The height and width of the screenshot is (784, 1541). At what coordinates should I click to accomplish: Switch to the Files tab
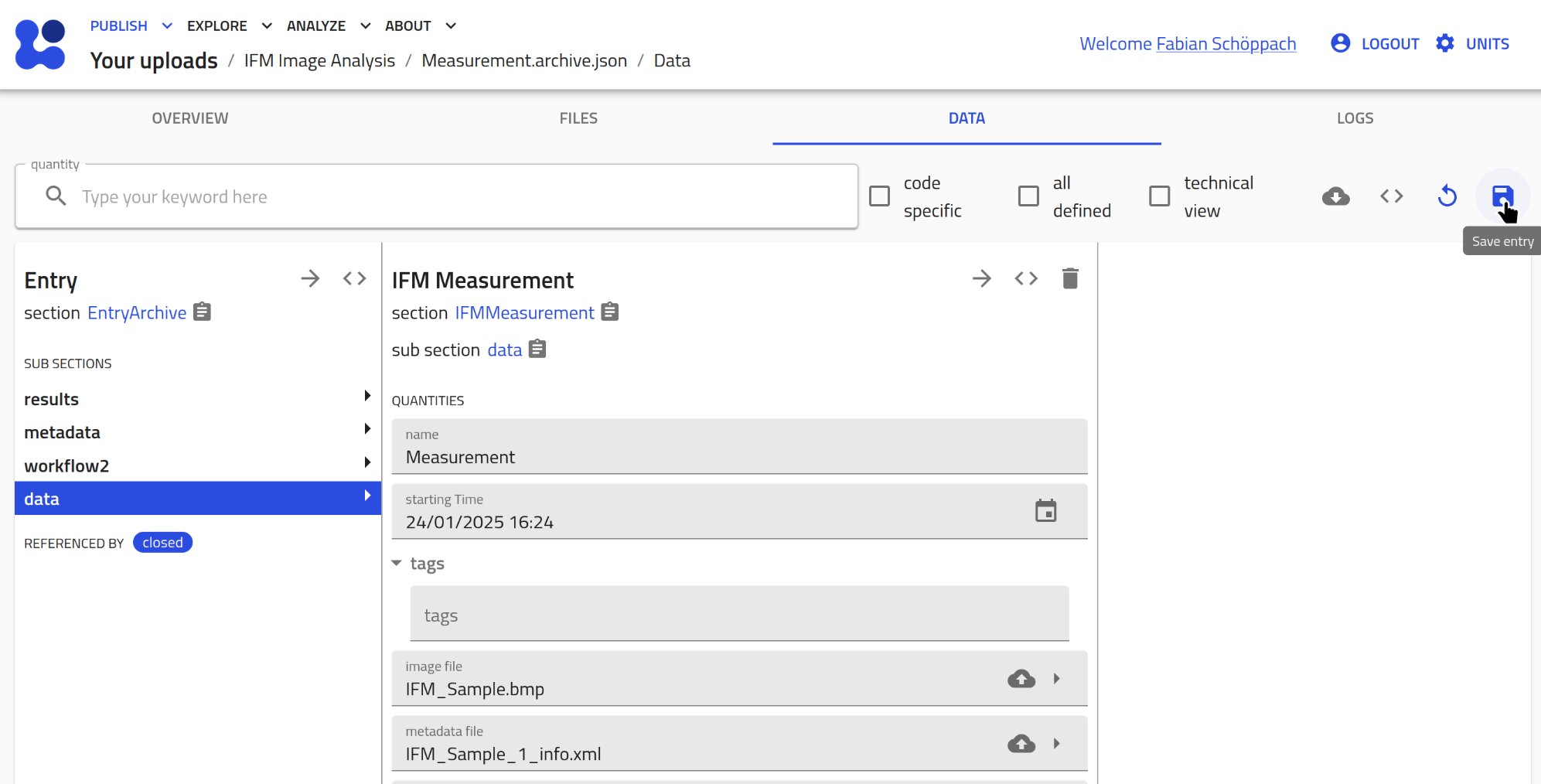point(578,118)
